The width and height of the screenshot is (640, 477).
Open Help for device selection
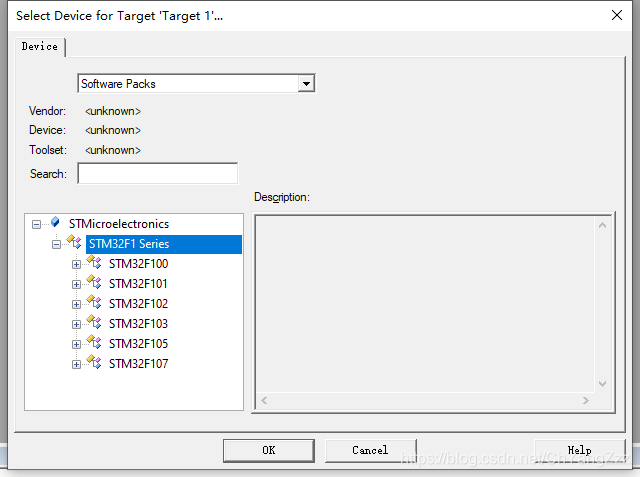point(579,450)
